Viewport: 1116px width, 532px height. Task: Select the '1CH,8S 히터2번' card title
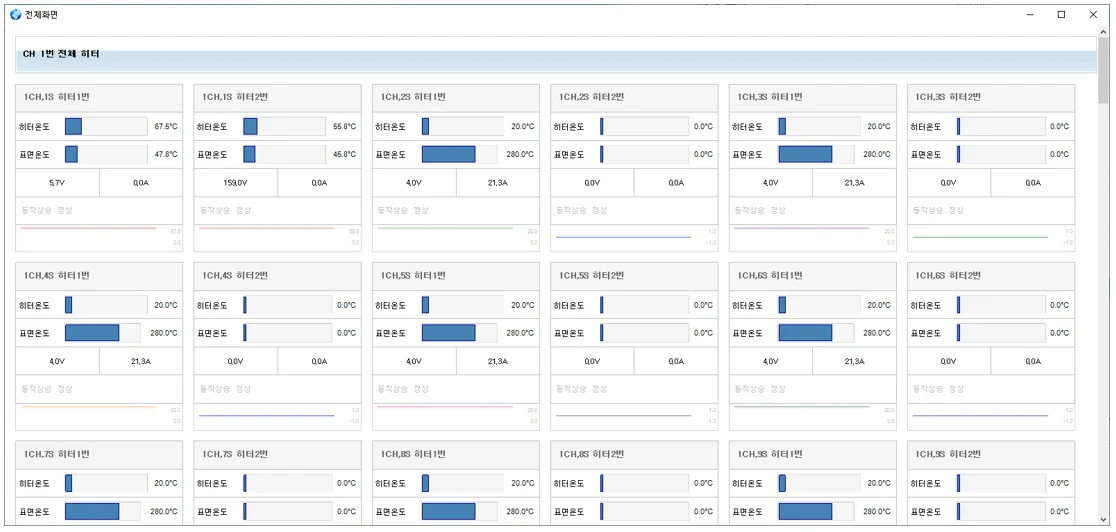[x=591, y=454]
